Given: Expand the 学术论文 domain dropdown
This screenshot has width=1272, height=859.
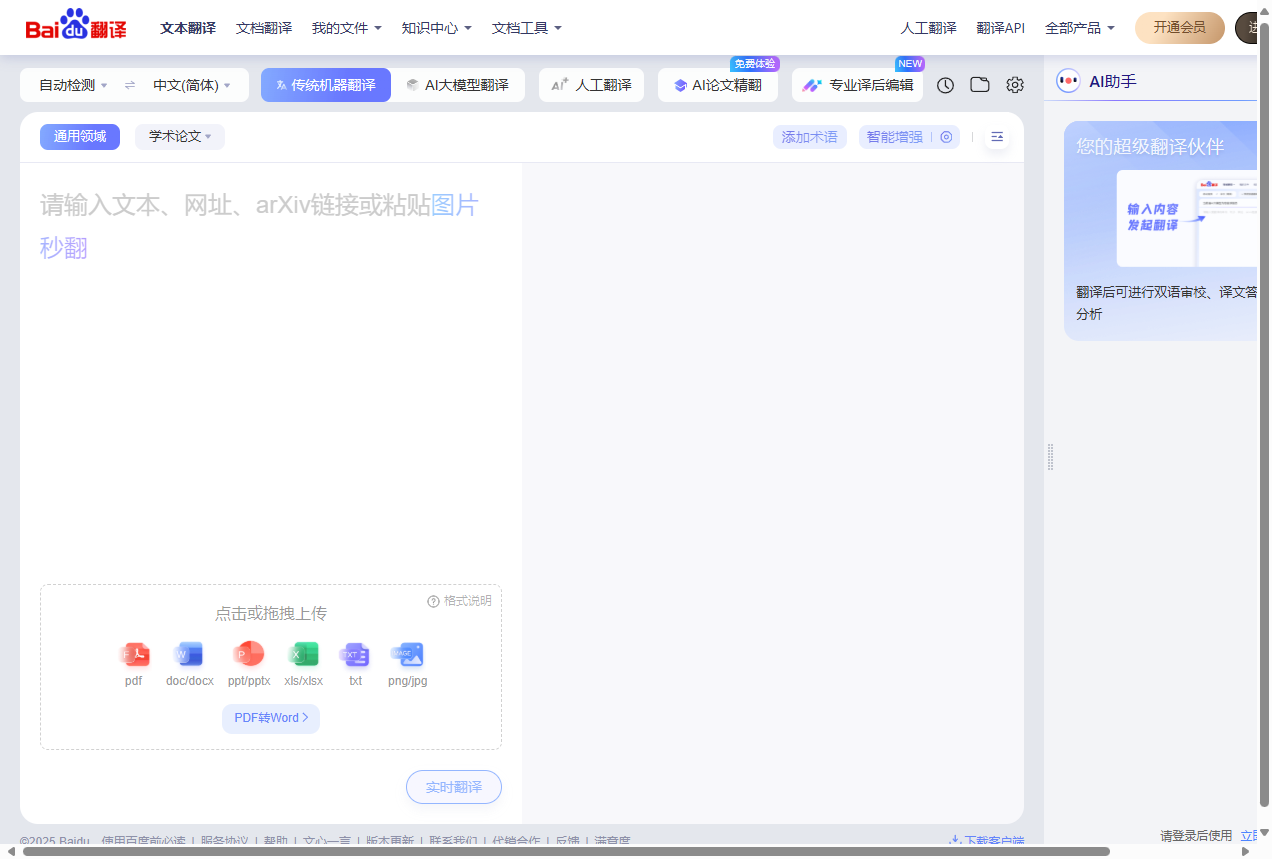Looking at the screenshot, I should [179, 136].
